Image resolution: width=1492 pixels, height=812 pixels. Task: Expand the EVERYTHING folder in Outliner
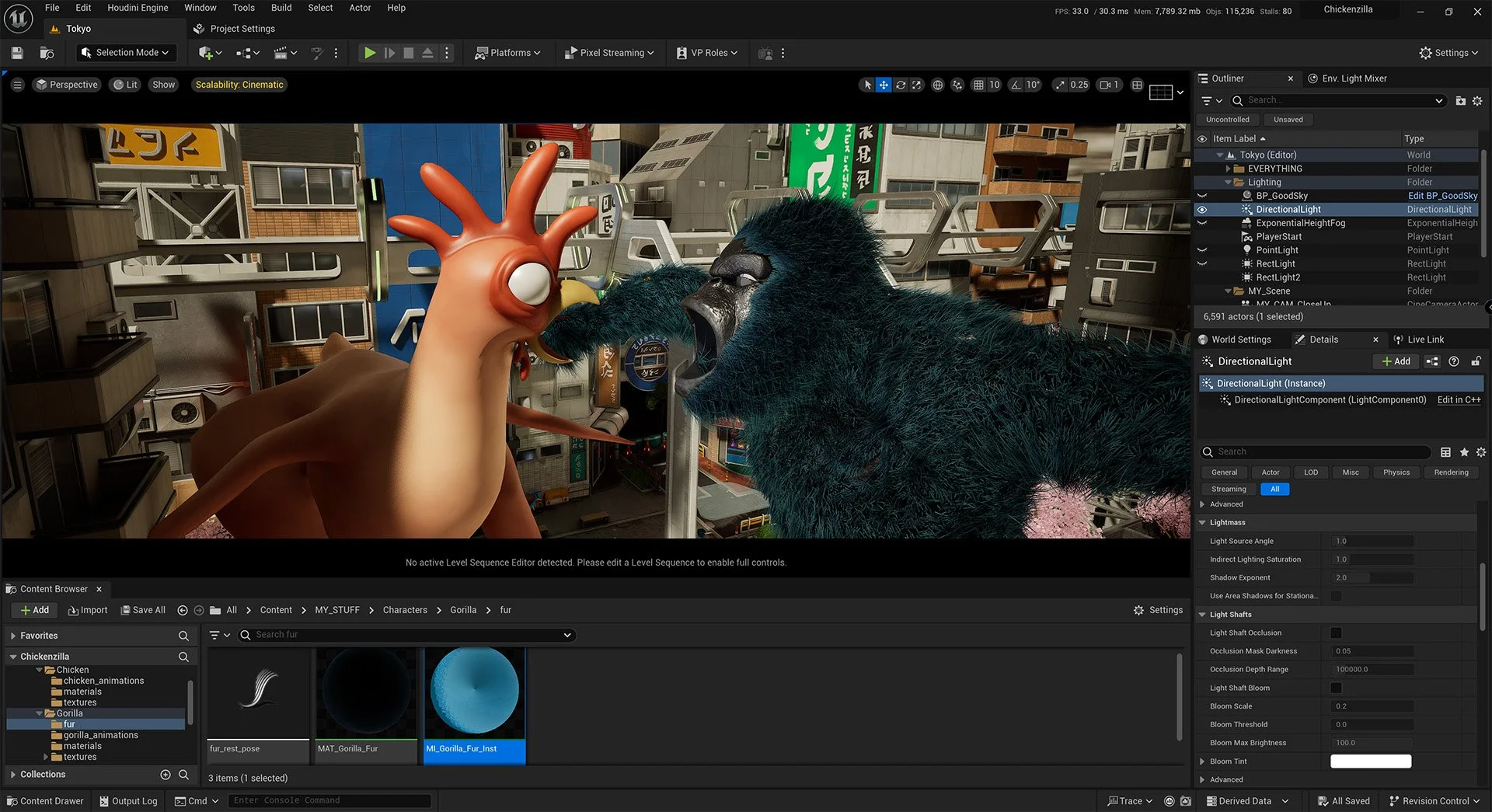click(1229, 169)
